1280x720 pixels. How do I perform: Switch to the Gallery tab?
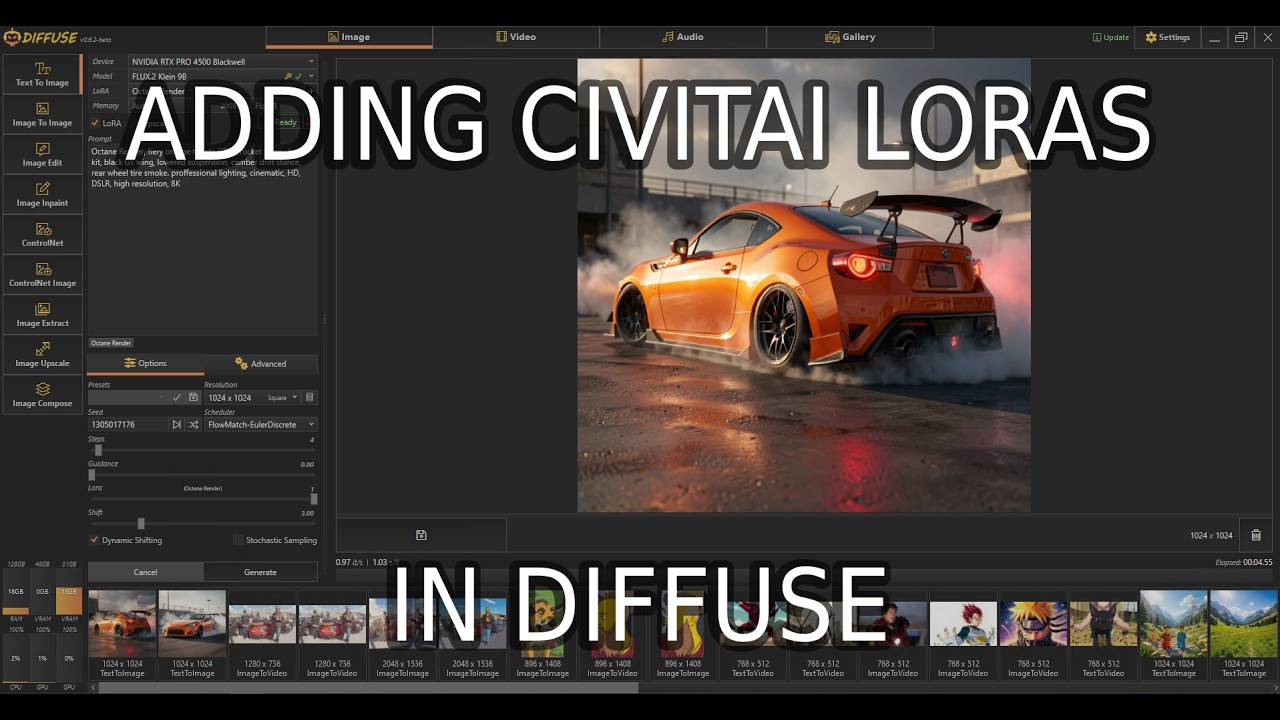850,37
